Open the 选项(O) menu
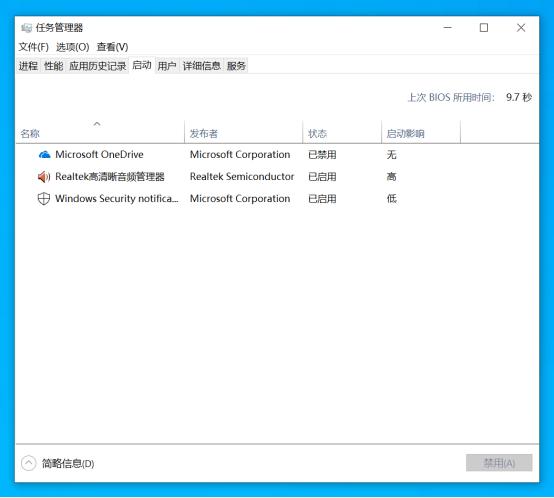Screen dimensions: 554x498 pos(72,47)
